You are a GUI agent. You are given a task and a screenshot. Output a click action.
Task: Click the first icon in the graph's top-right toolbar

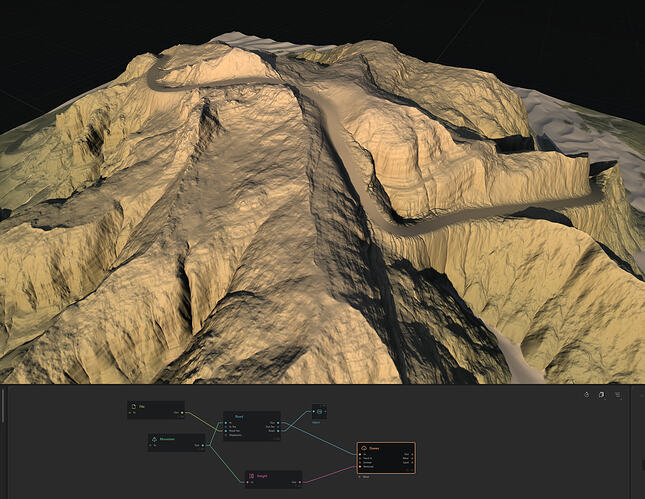pyautogui.click(x=587, y=395)
